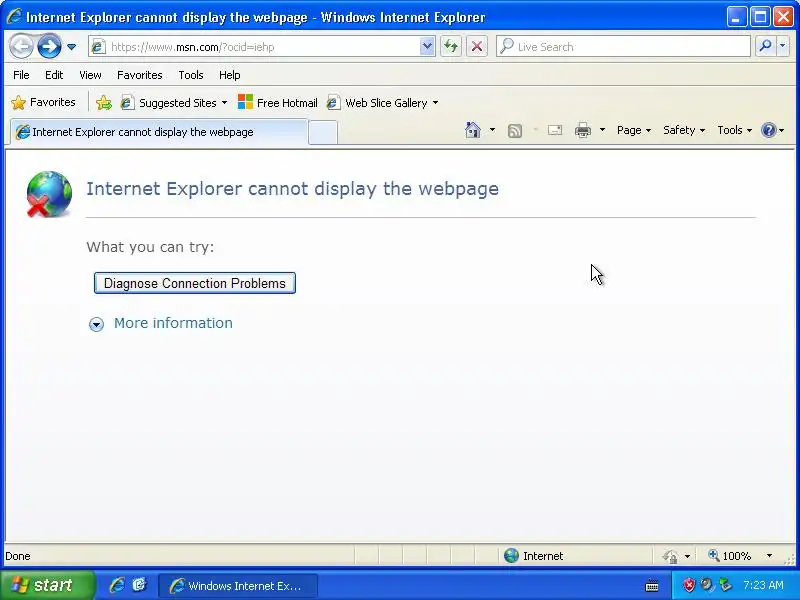
Task: Click the Windows start button
Action: point(47,585)
